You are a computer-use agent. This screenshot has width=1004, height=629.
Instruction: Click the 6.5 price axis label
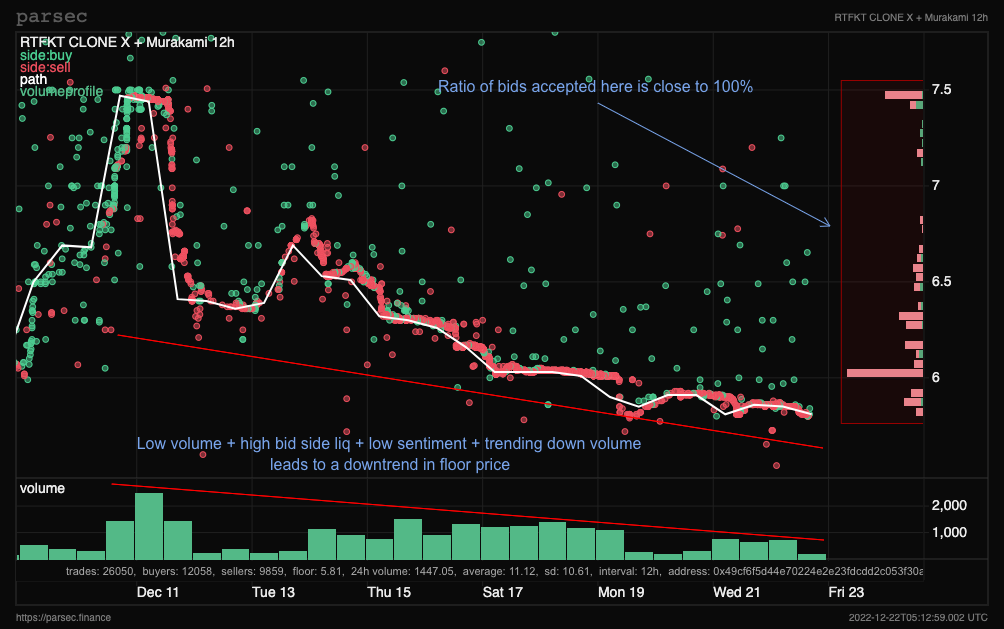(x=941, y=281)
